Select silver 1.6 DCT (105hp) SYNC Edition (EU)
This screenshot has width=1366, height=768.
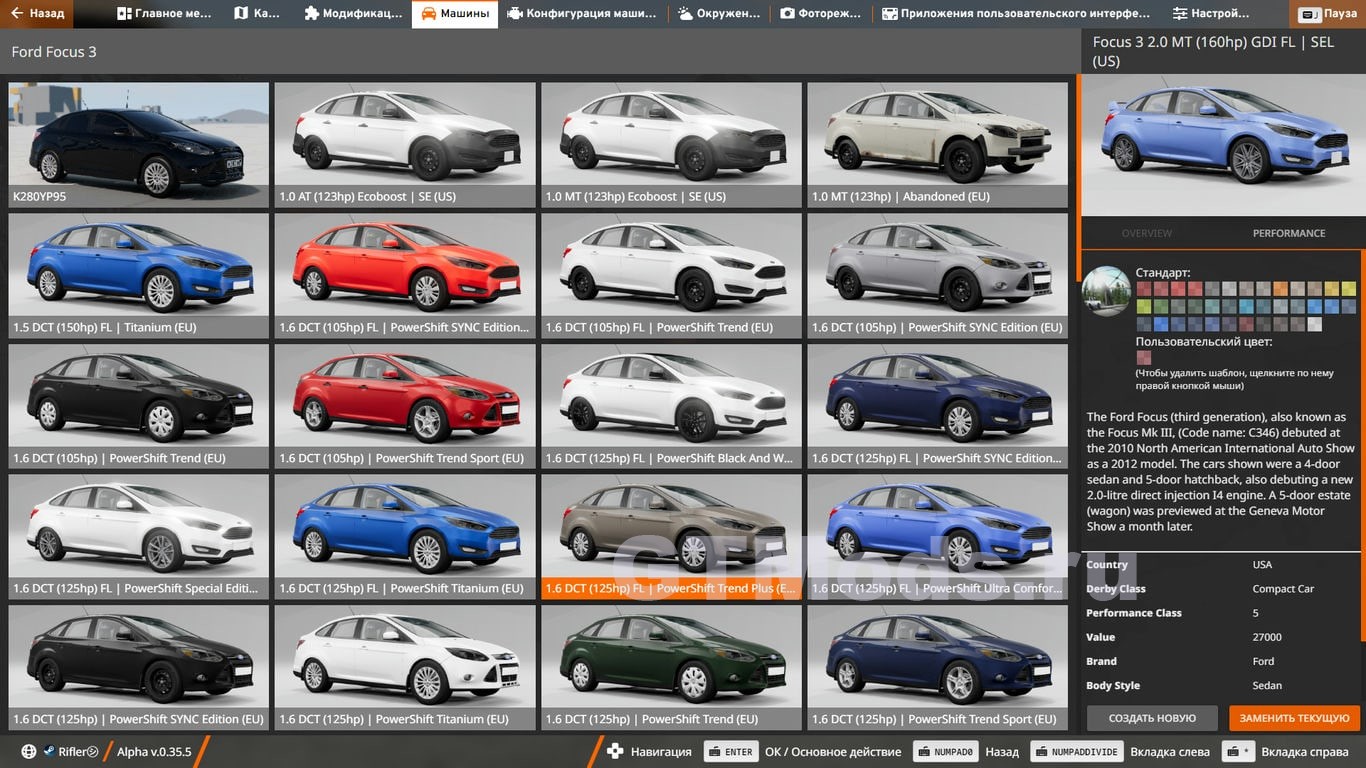937,276
